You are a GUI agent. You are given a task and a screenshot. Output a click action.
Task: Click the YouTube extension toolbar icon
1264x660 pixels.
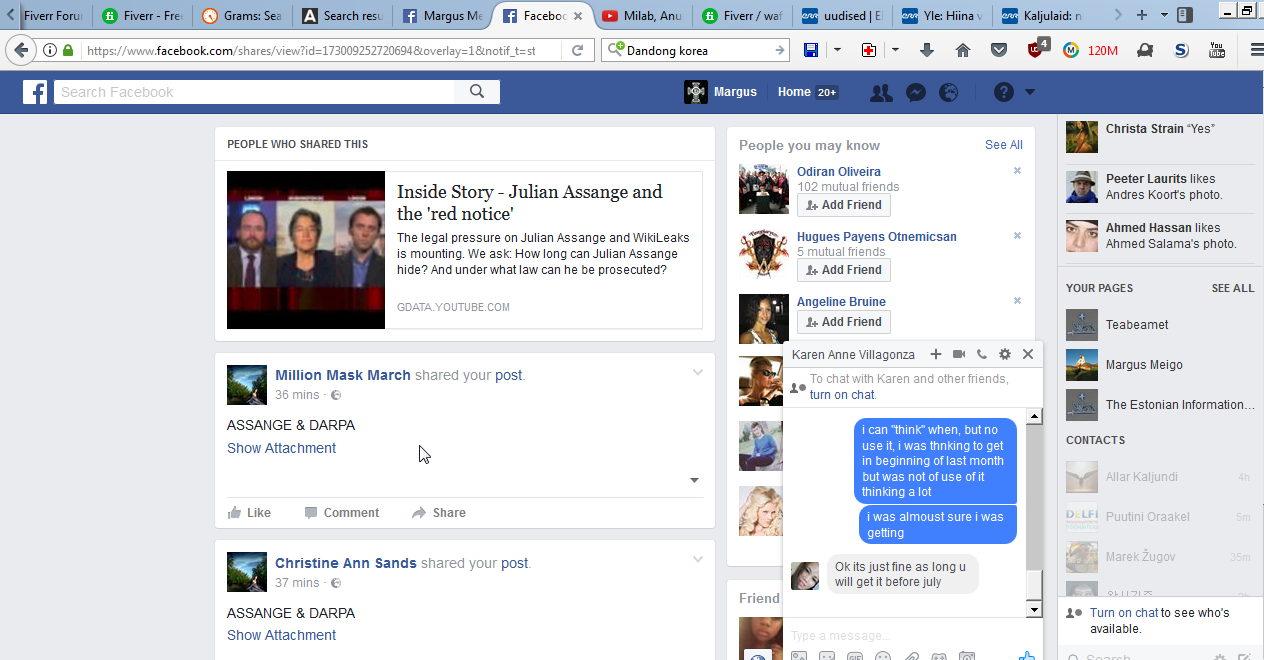coord(1217,50)
